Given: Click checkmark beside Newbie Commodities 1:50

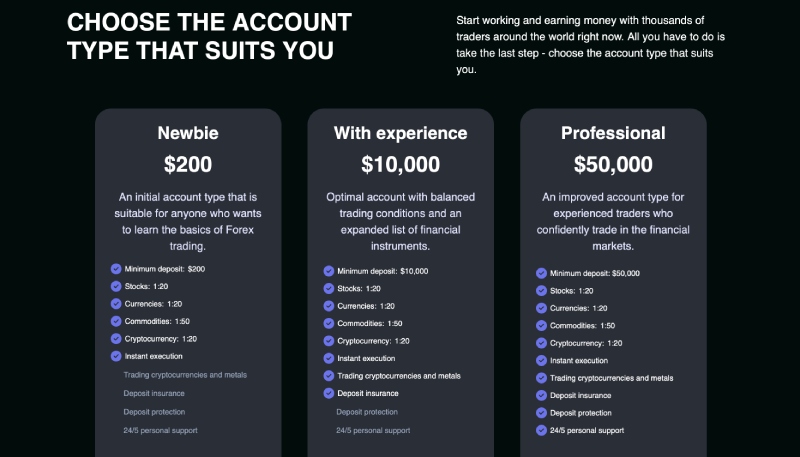Looking at the screenshot, I should click(116, 321).
